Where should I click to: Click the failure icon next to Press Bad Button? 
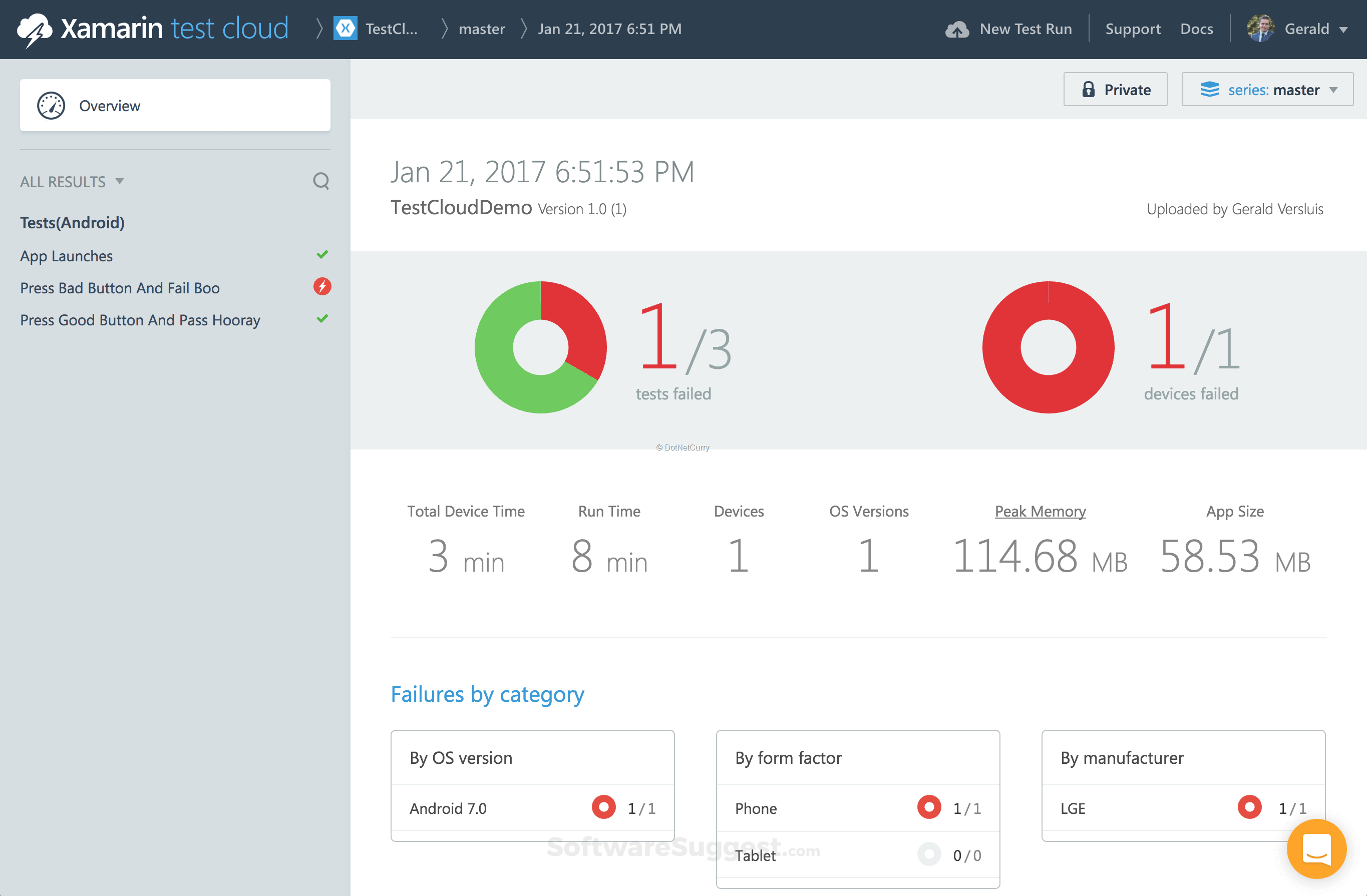[321, 287]
